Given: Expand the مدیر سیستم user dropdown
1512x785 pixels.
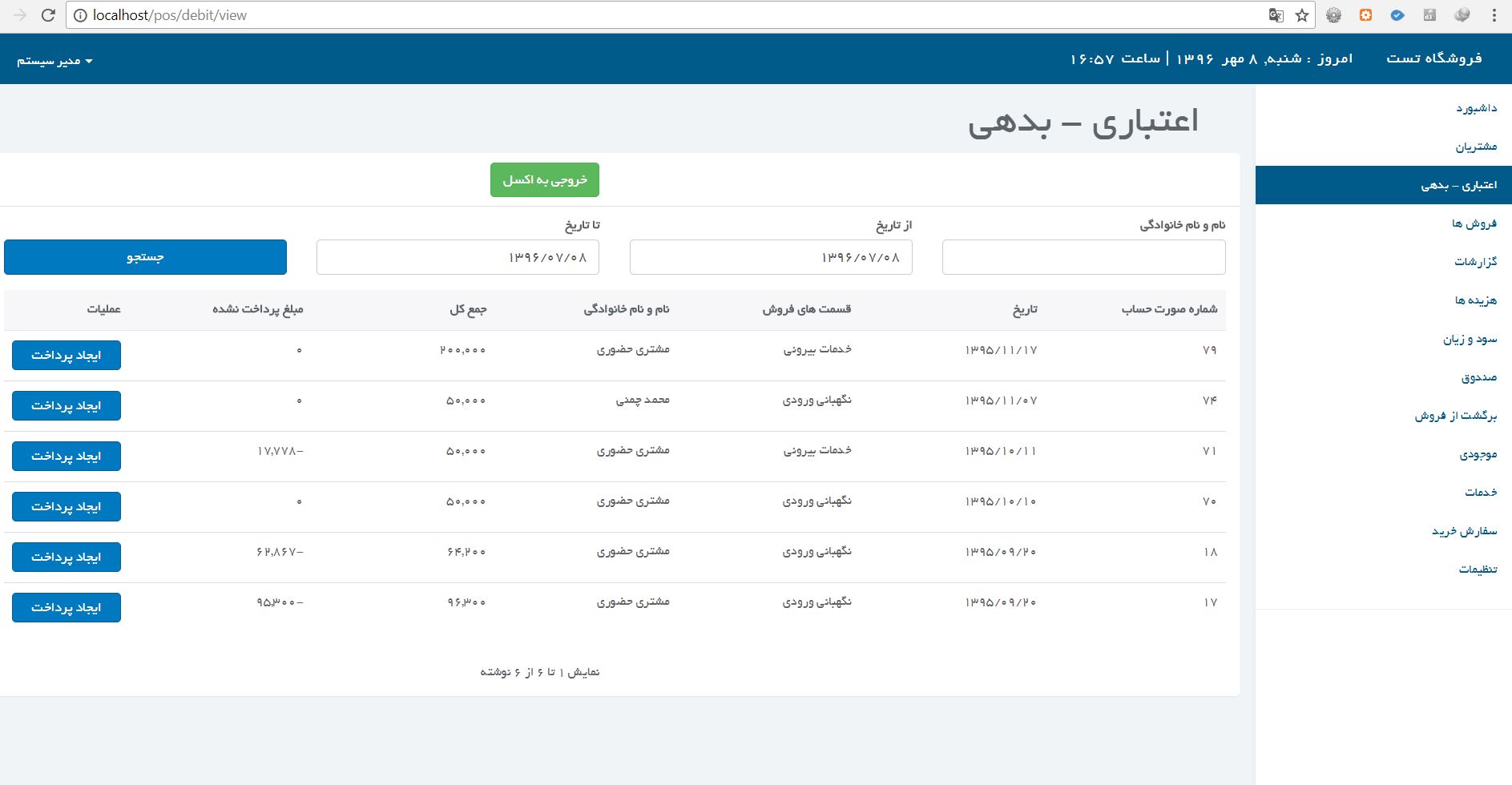Looking at the screenshot, I should pos(54,61).
